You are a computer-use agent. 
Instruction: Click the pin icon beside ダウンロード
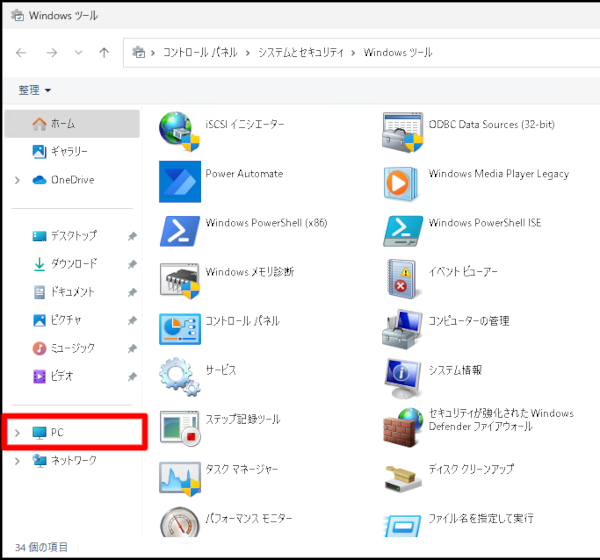click(x=132, y=264)
